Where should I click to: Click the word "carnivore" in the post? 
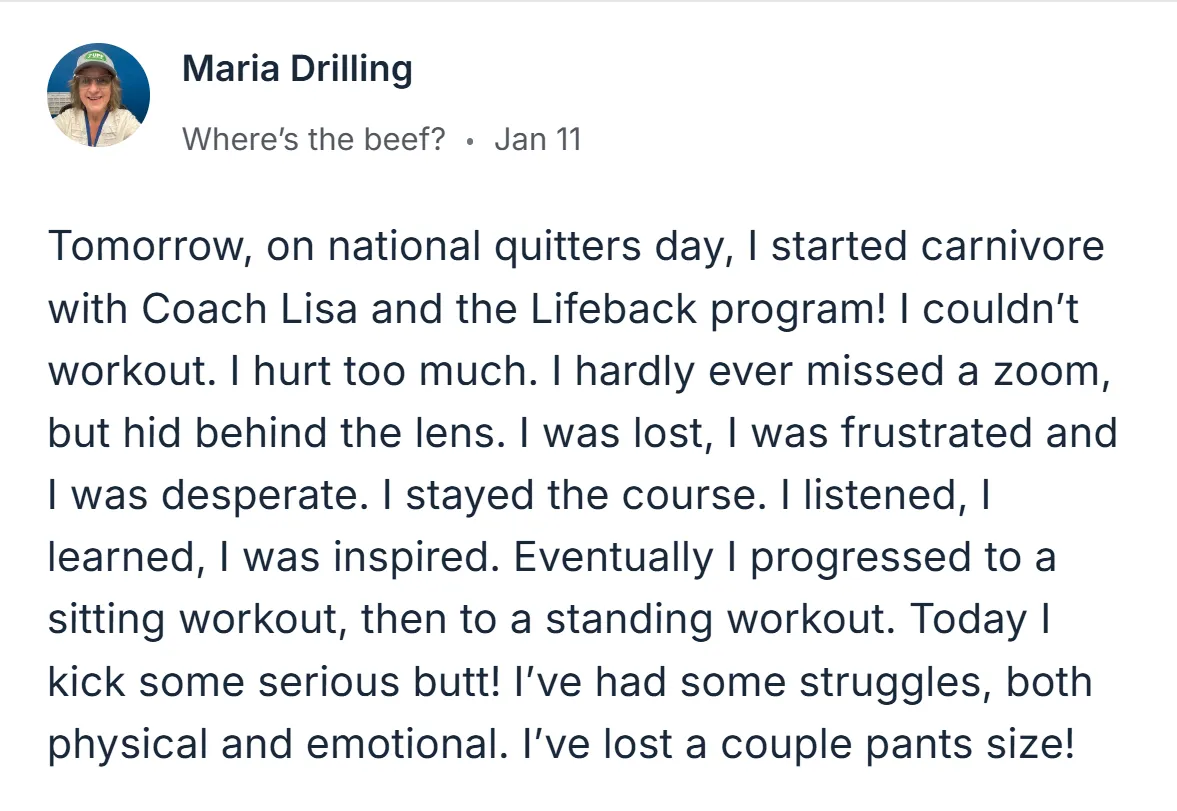[x=1012, y=246]
